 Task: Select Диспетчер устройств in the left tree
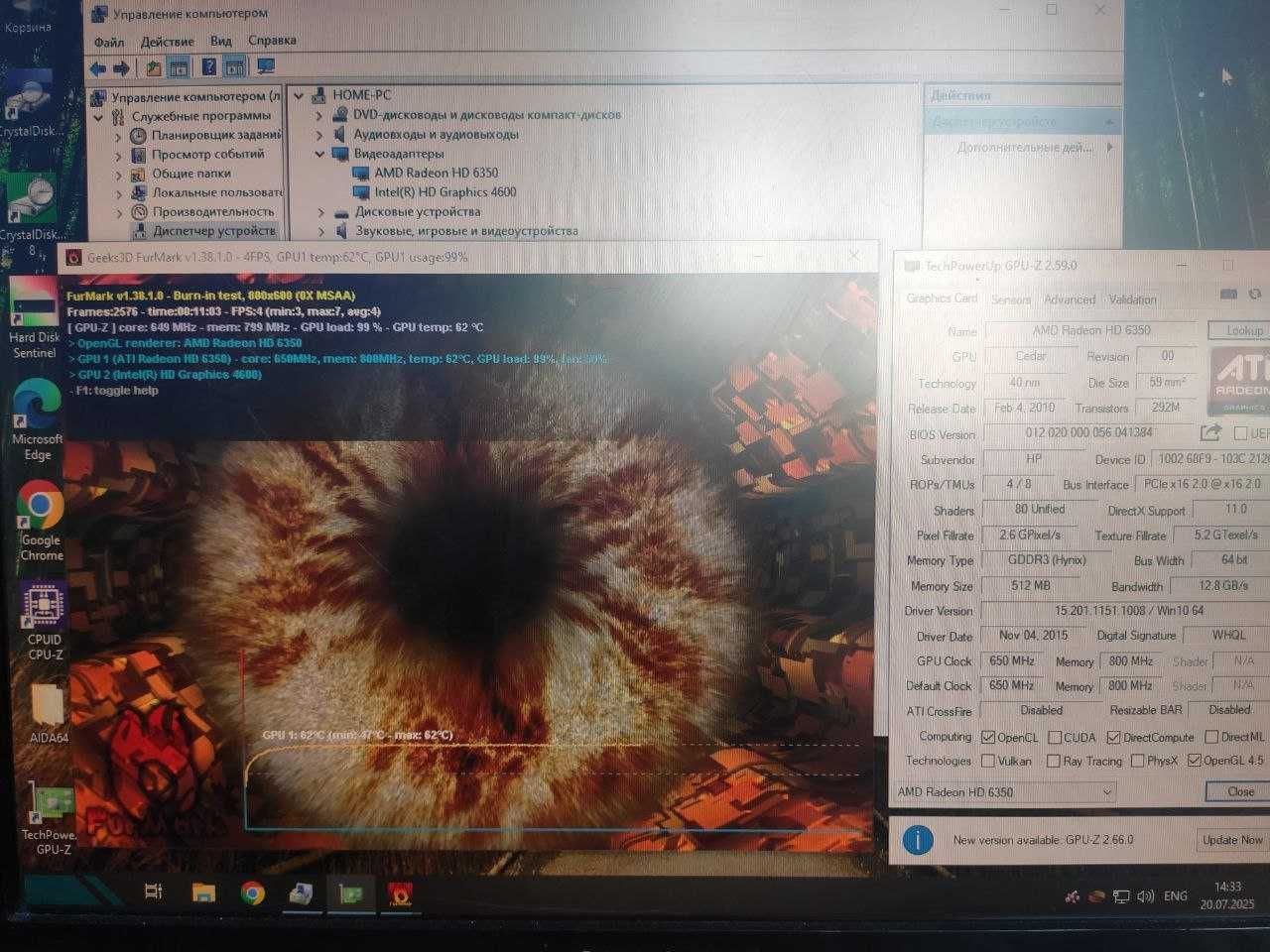[213, 230]
